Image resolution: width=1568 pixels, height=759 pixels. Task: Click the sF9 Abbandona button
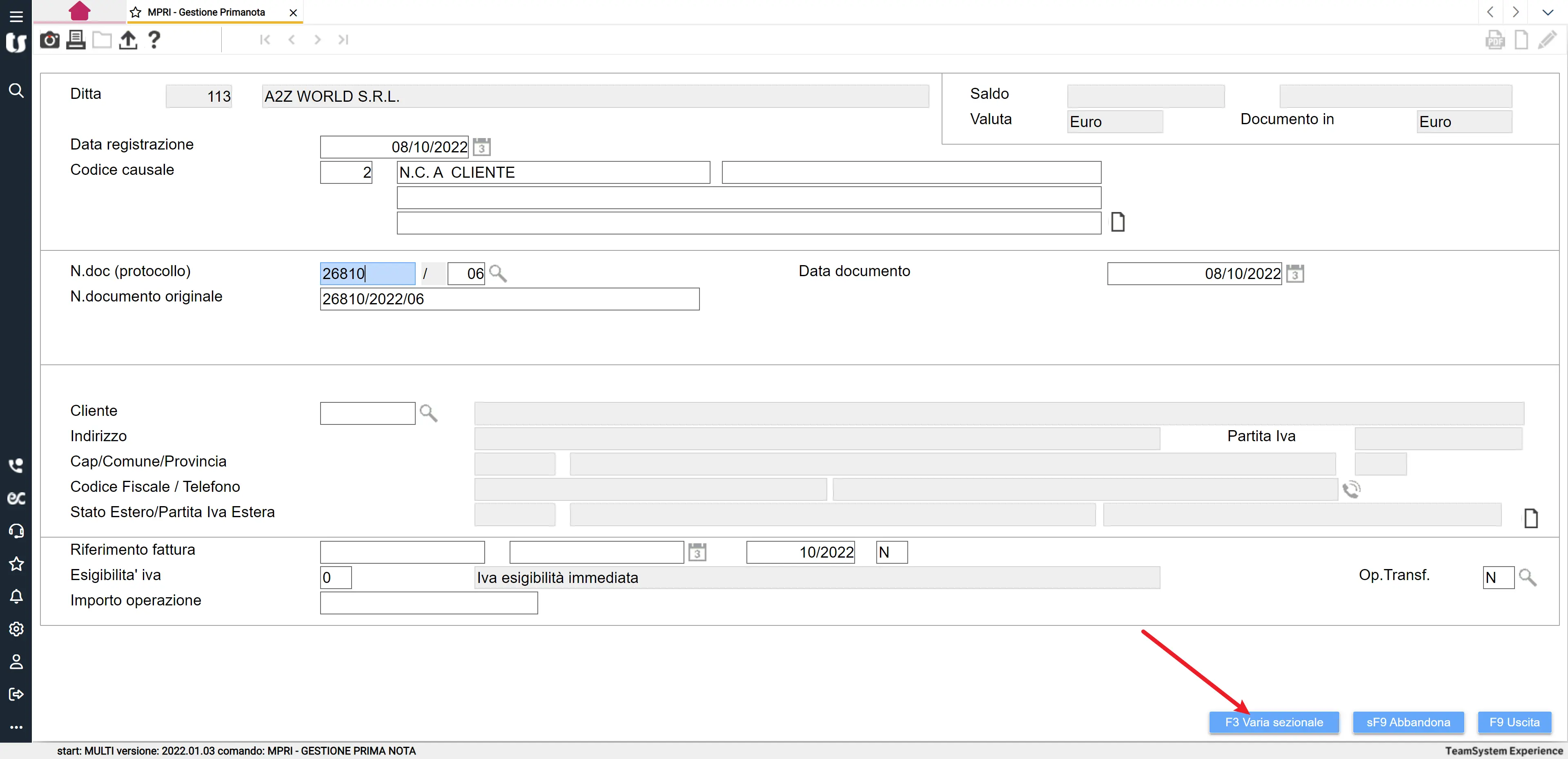tap(1408, 722)
